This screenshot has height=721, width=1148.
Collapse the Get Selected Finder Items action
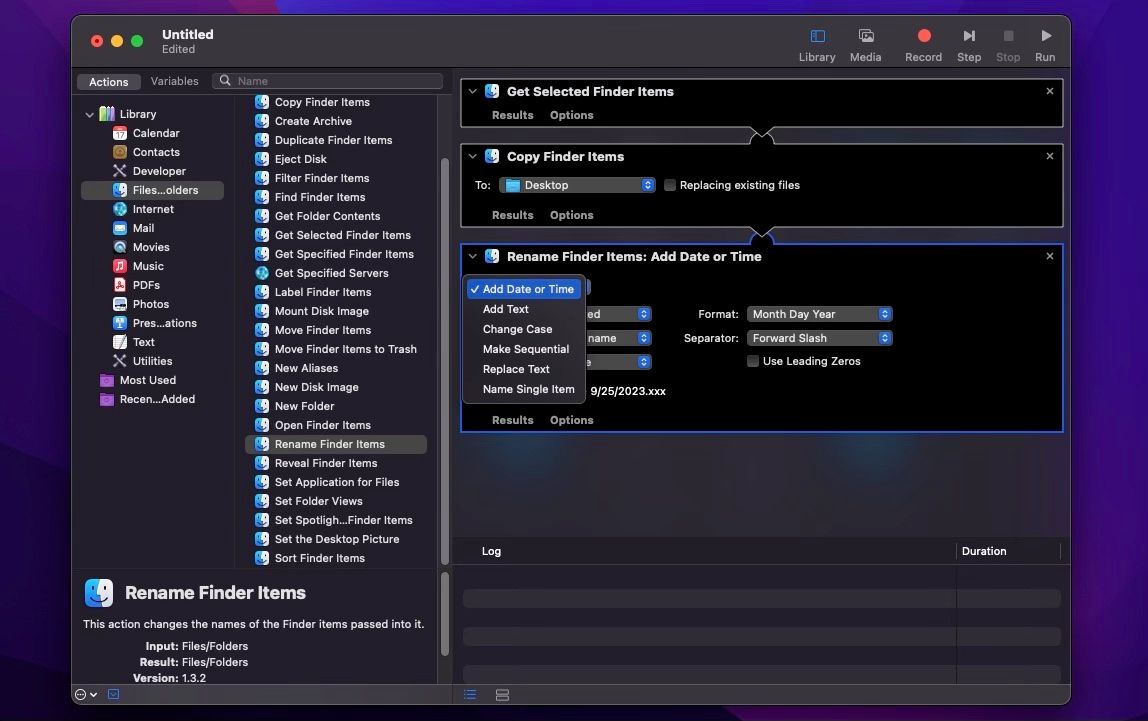point(472,91)
